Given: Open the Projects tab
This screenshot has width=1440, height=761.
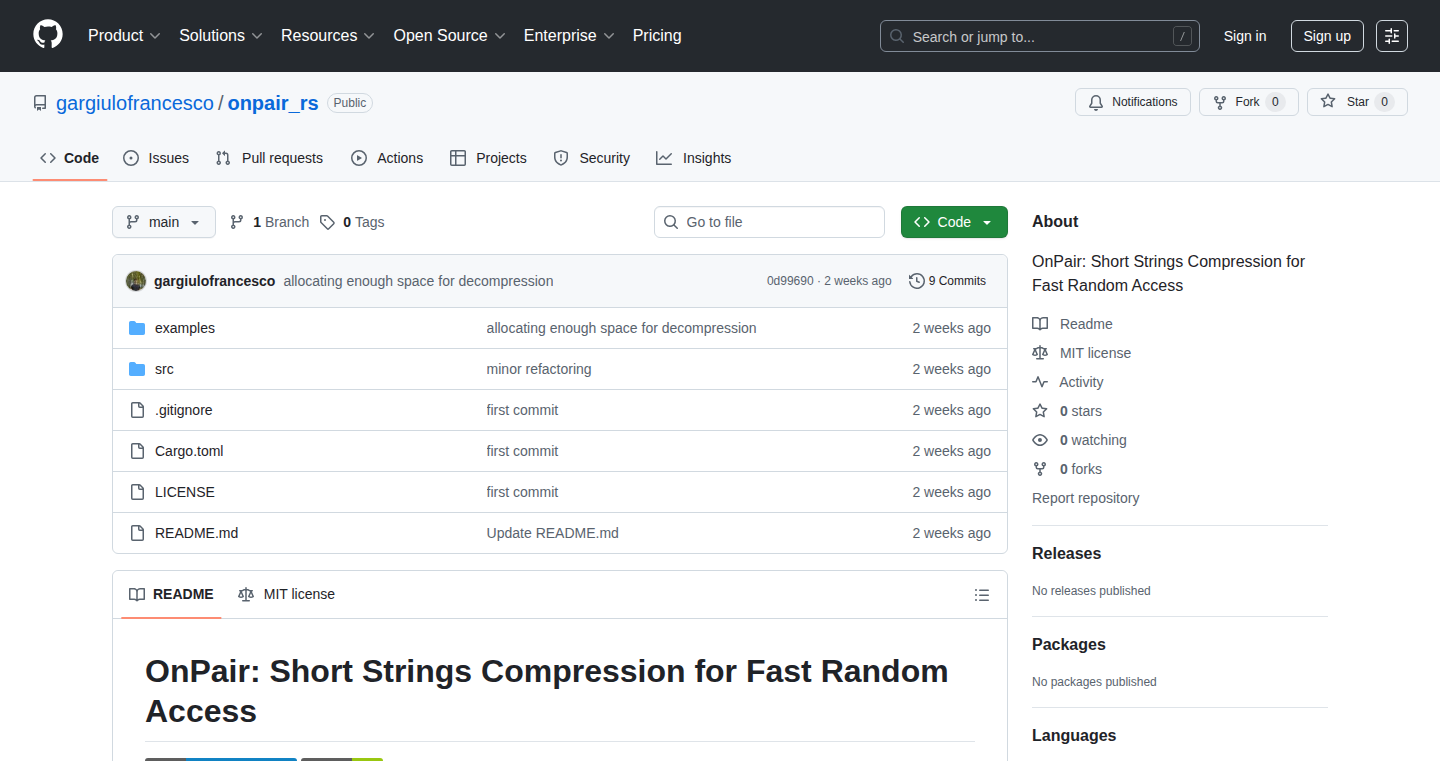Looking at the screenshot, I should point(488,158).
